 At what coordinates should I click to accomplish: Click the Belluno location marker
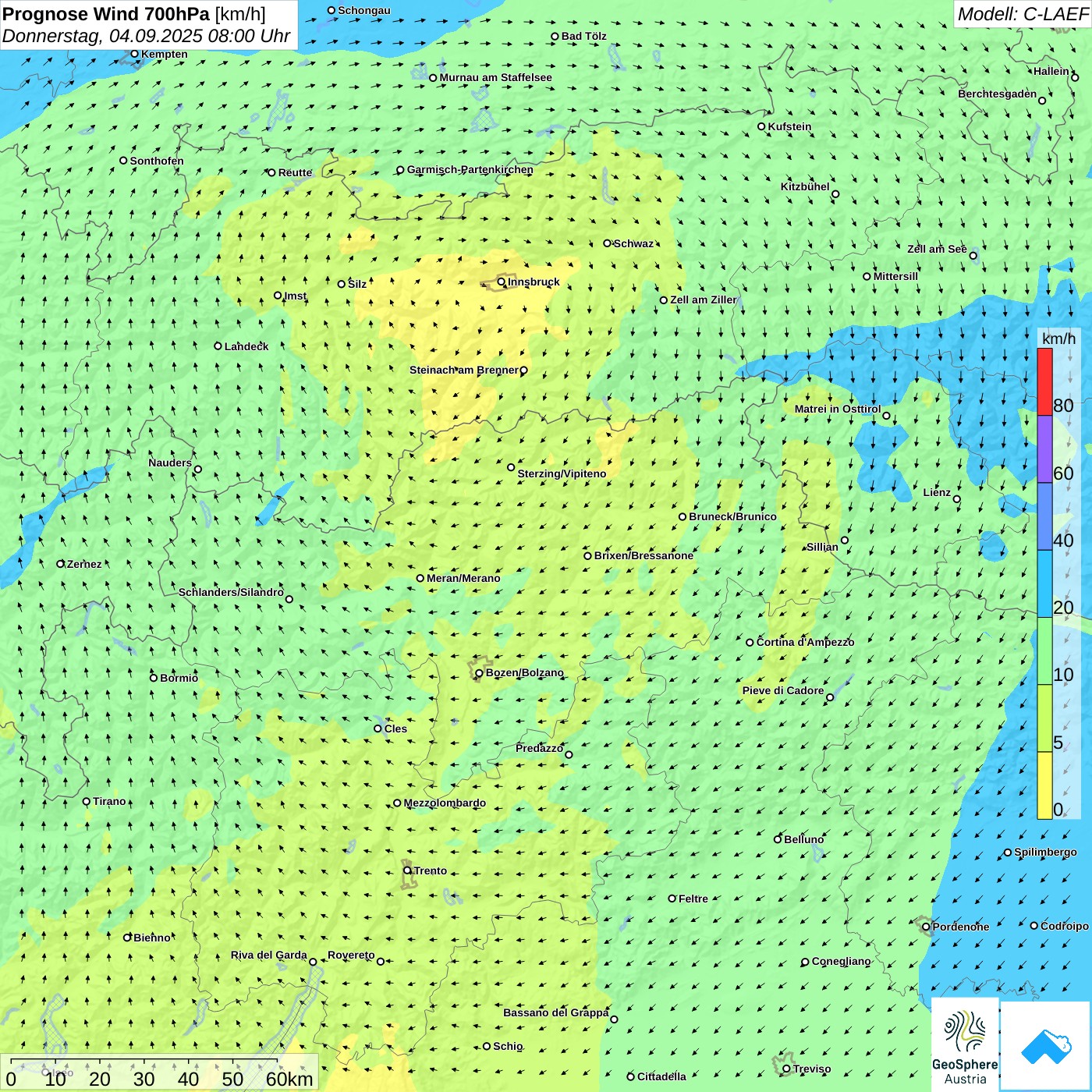pyautogui.click(x=777, y=839)
